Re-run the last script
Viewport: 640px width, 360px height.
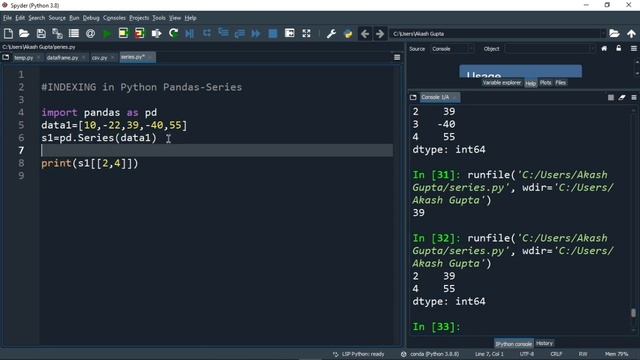click(173, 33)
